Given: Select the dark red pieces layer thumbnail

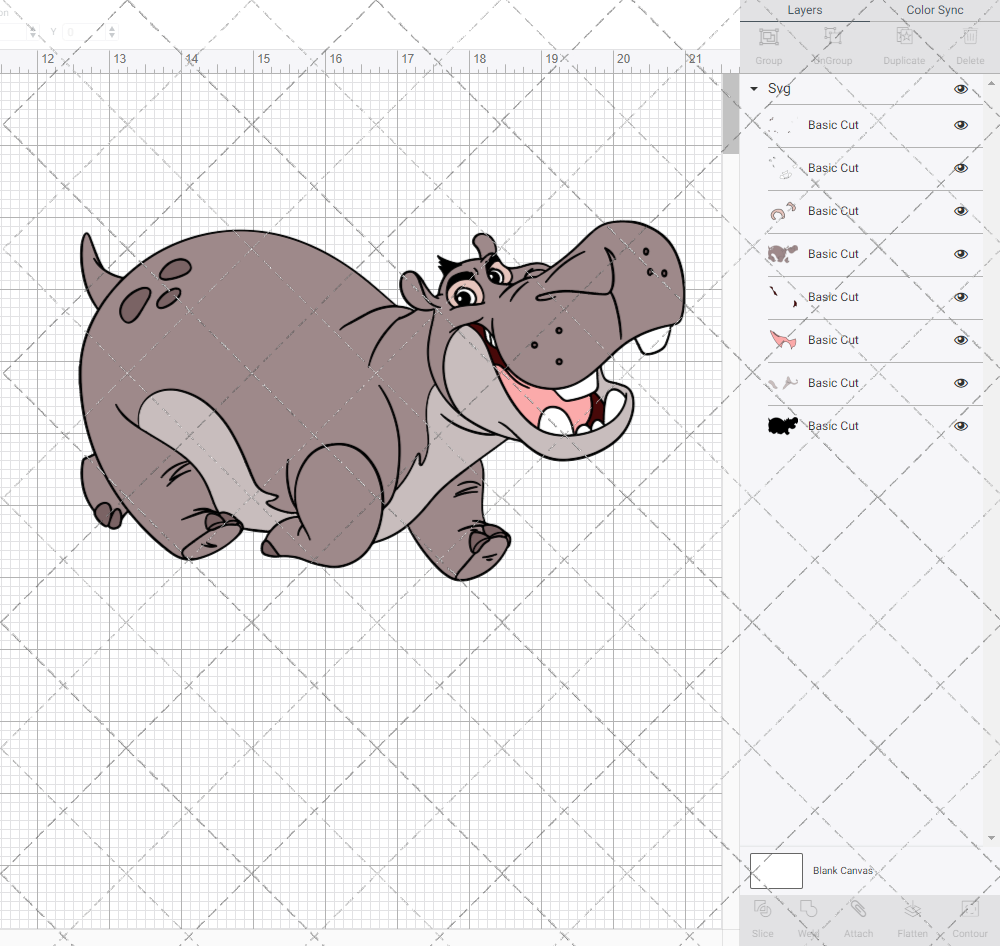Looking at the screenshot, I should point(783,297).
